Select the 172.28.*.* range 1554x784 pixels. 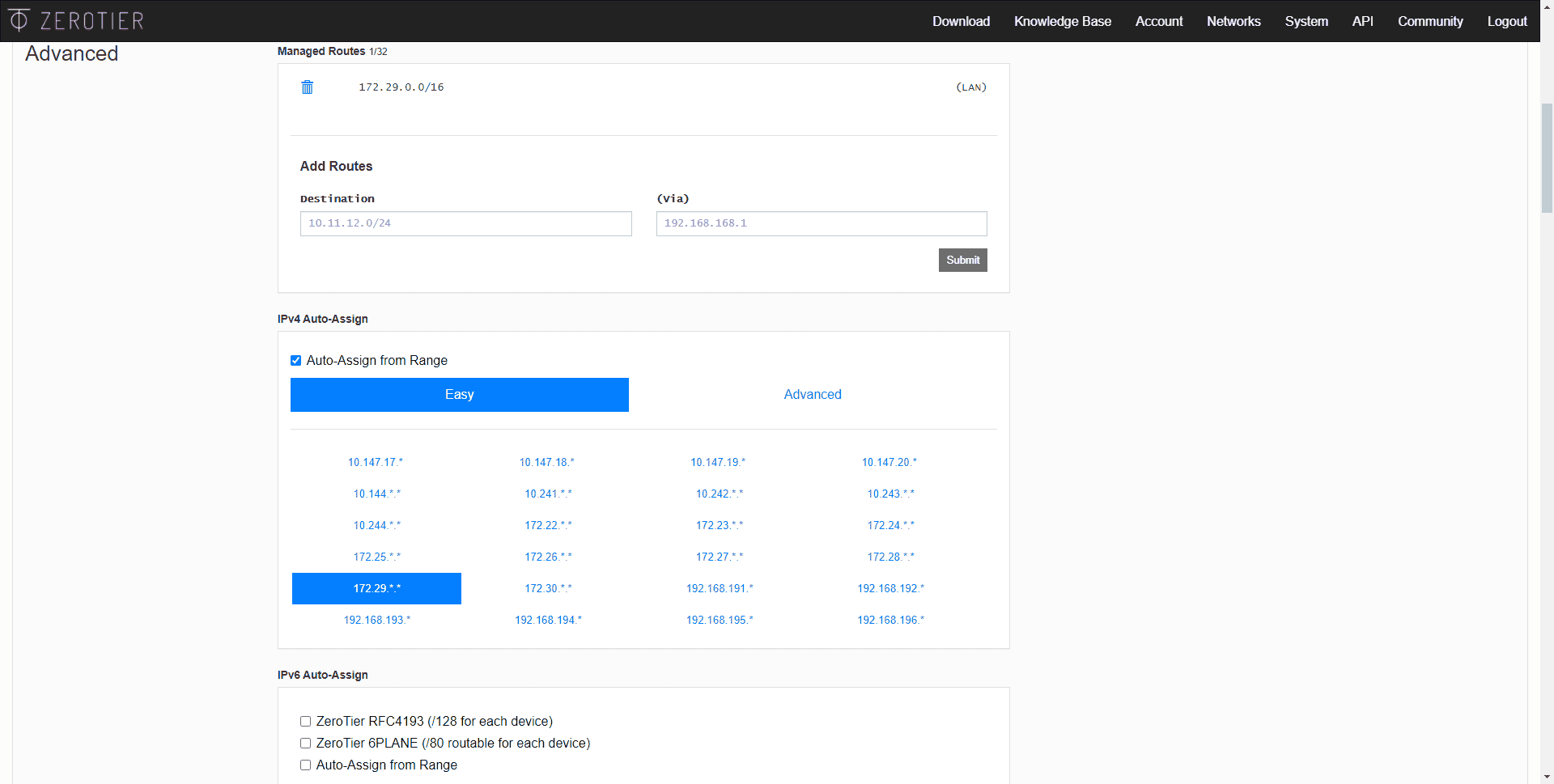pyautogui.click(x=891, y=557)
